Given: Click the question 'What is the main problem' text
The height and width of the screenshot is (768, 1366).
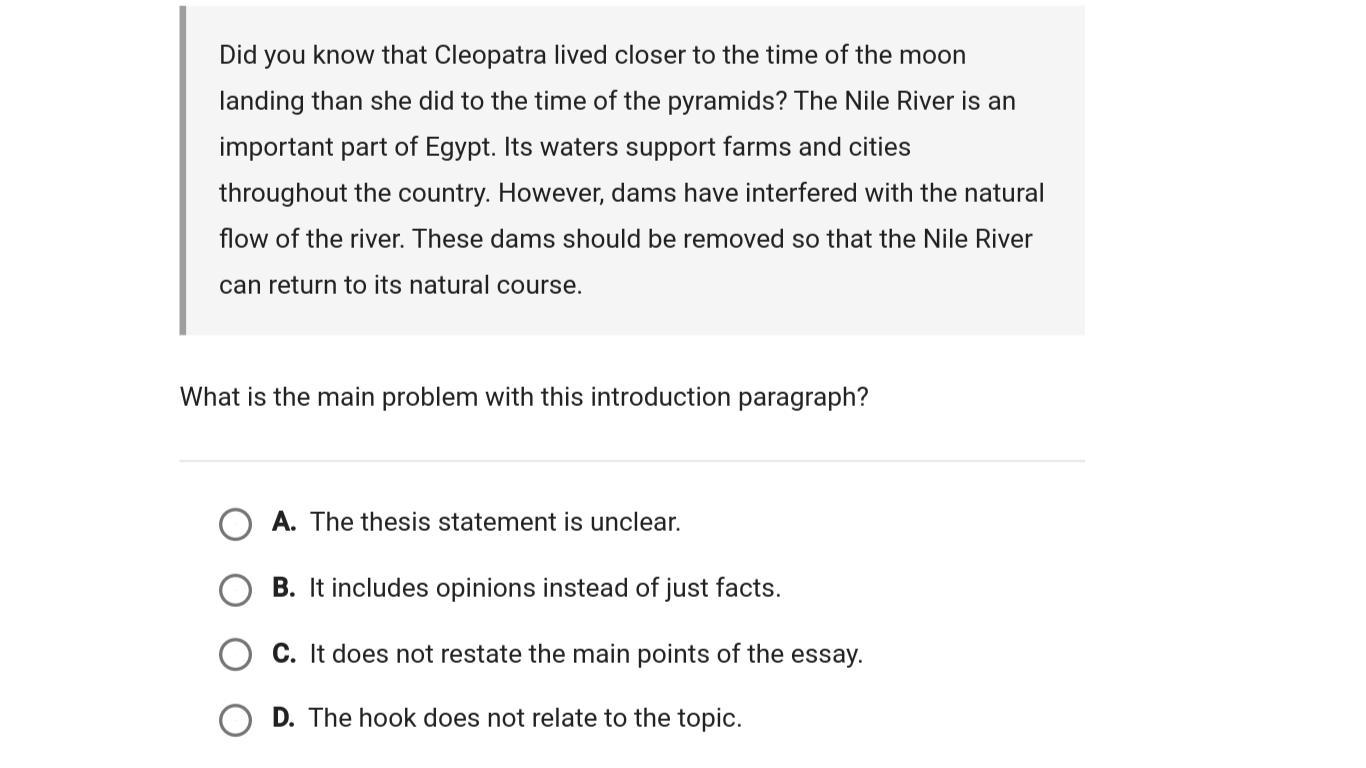Looking at the screenshot, I should point(524,397).
